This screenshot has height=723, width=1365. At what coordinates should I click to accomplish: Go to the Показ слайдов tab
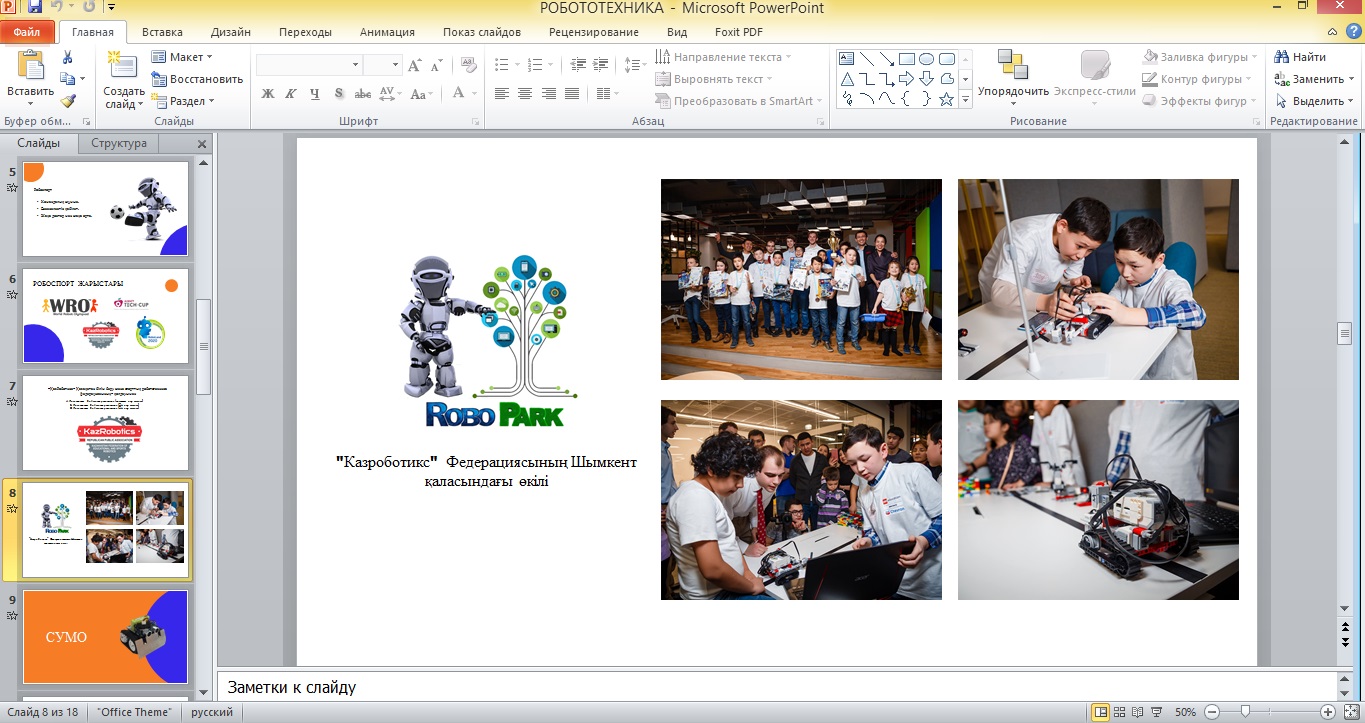[x=484, y=32]
